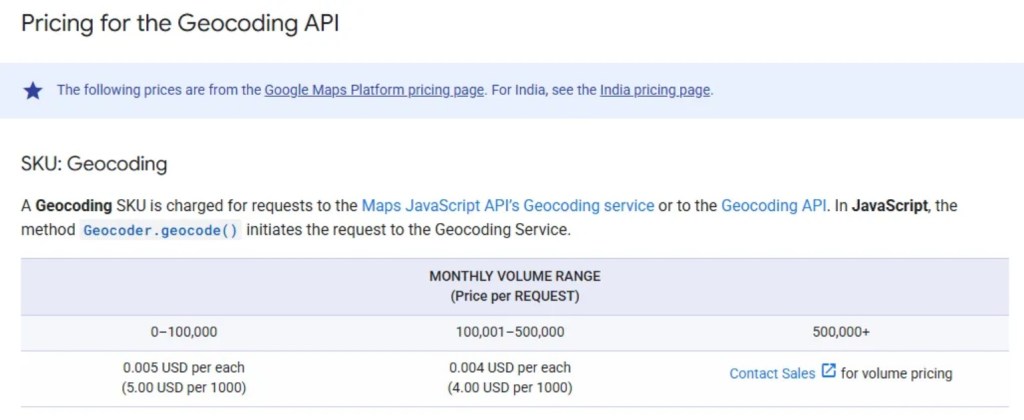This screenshot has height=420, width=1024.
Task: Click the Contact Sales link
Action: [x=772, y=373]
